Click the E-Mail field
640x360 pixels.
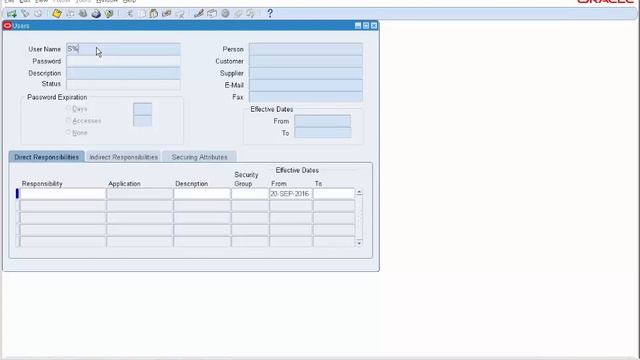(x=306, y=85)
